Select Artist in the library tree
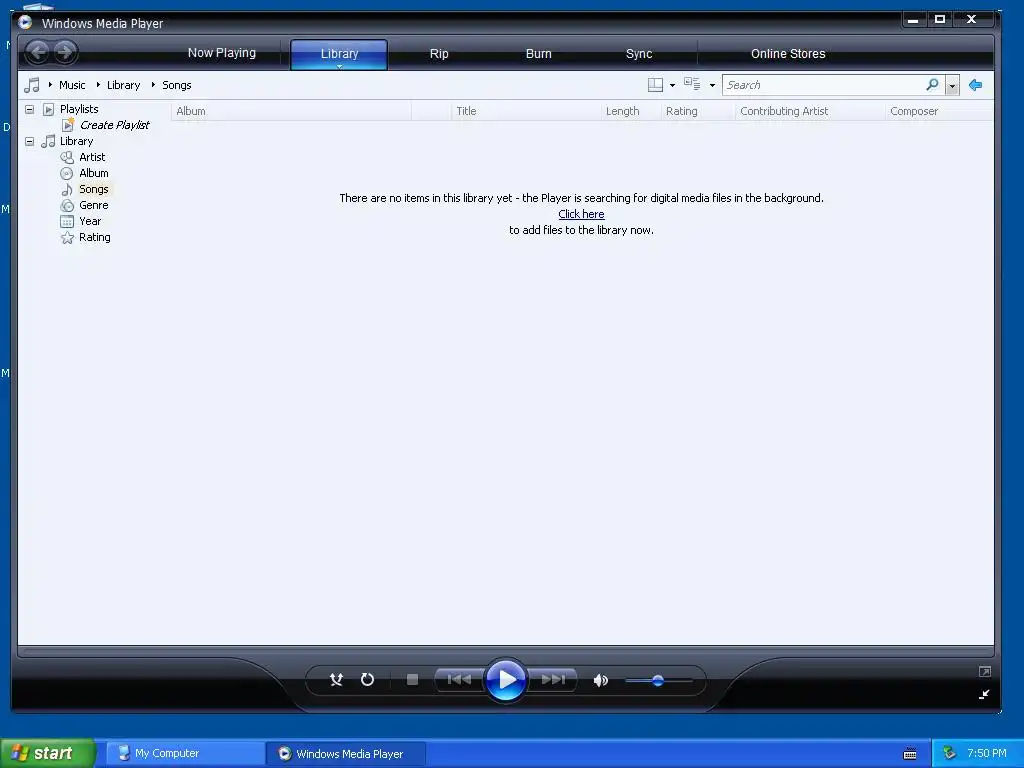1024x768 pixels. 92,157
